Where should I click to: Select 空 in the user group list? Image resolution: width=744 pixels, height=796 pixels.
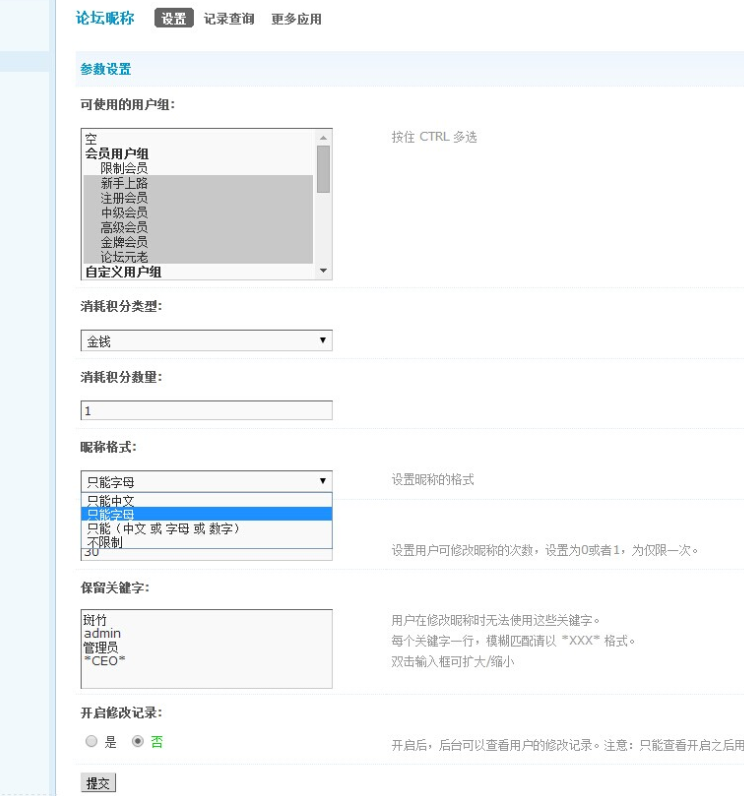(x=198, y=139)
